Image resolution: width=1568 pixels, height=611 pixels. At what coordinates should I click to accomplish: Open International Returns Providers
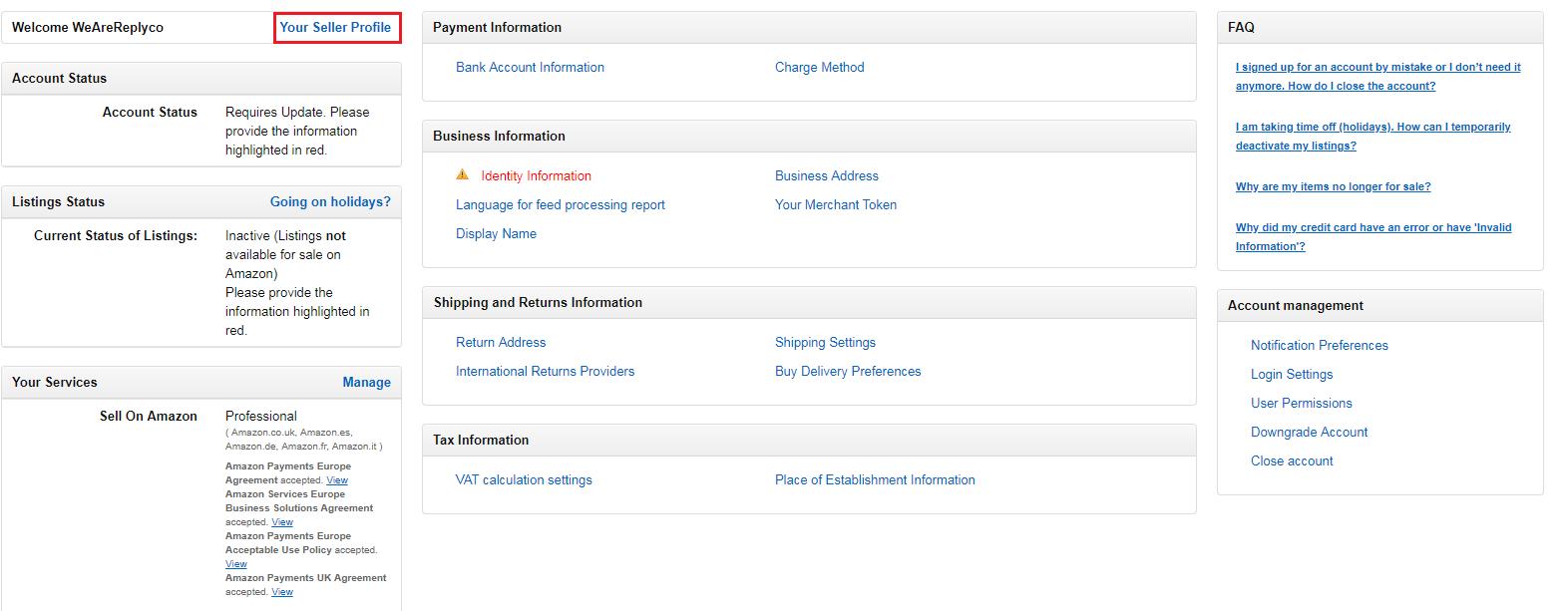545,372
